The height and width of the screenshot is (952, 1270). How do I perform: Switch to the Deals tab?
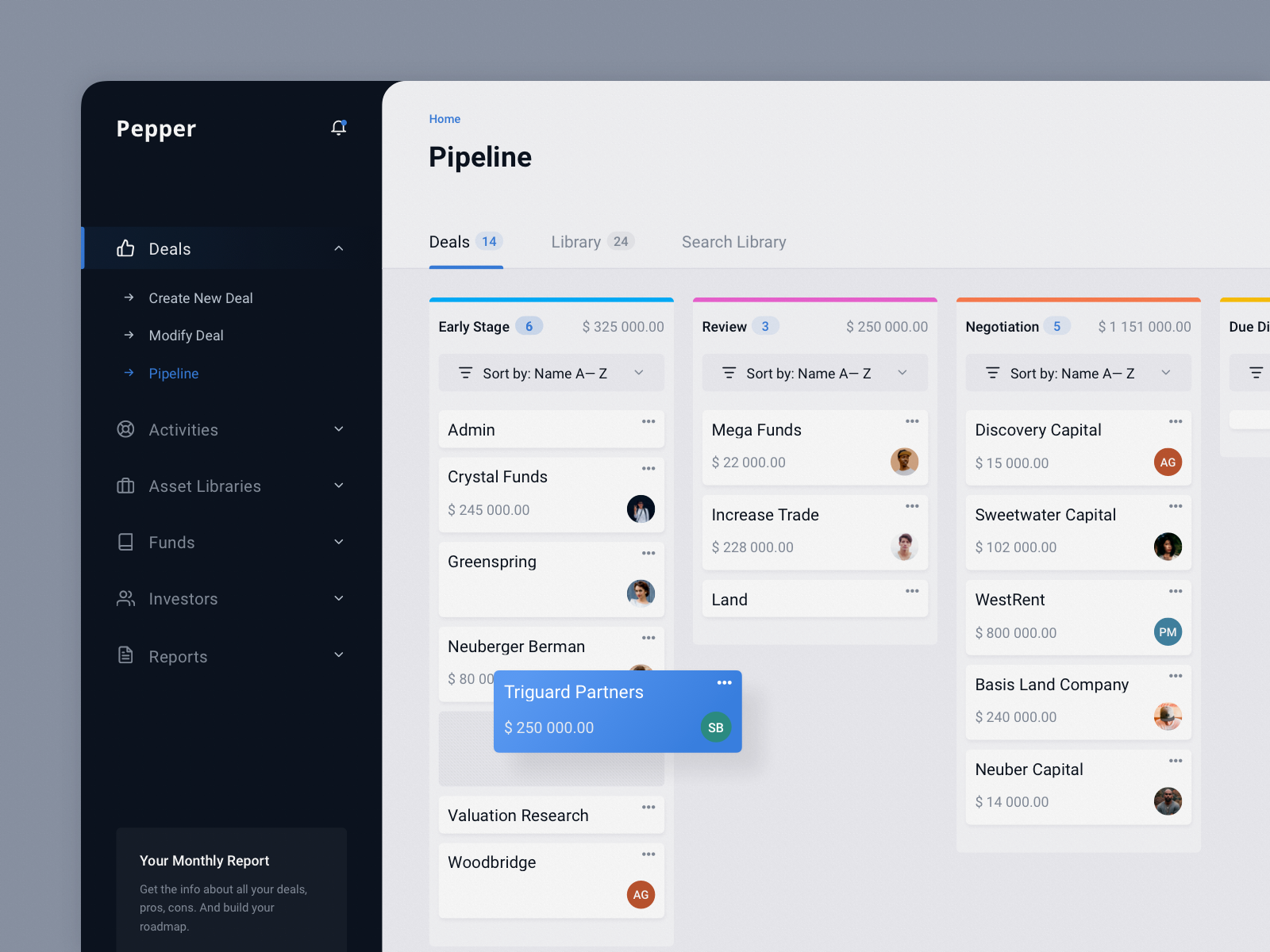coord(466,242)
